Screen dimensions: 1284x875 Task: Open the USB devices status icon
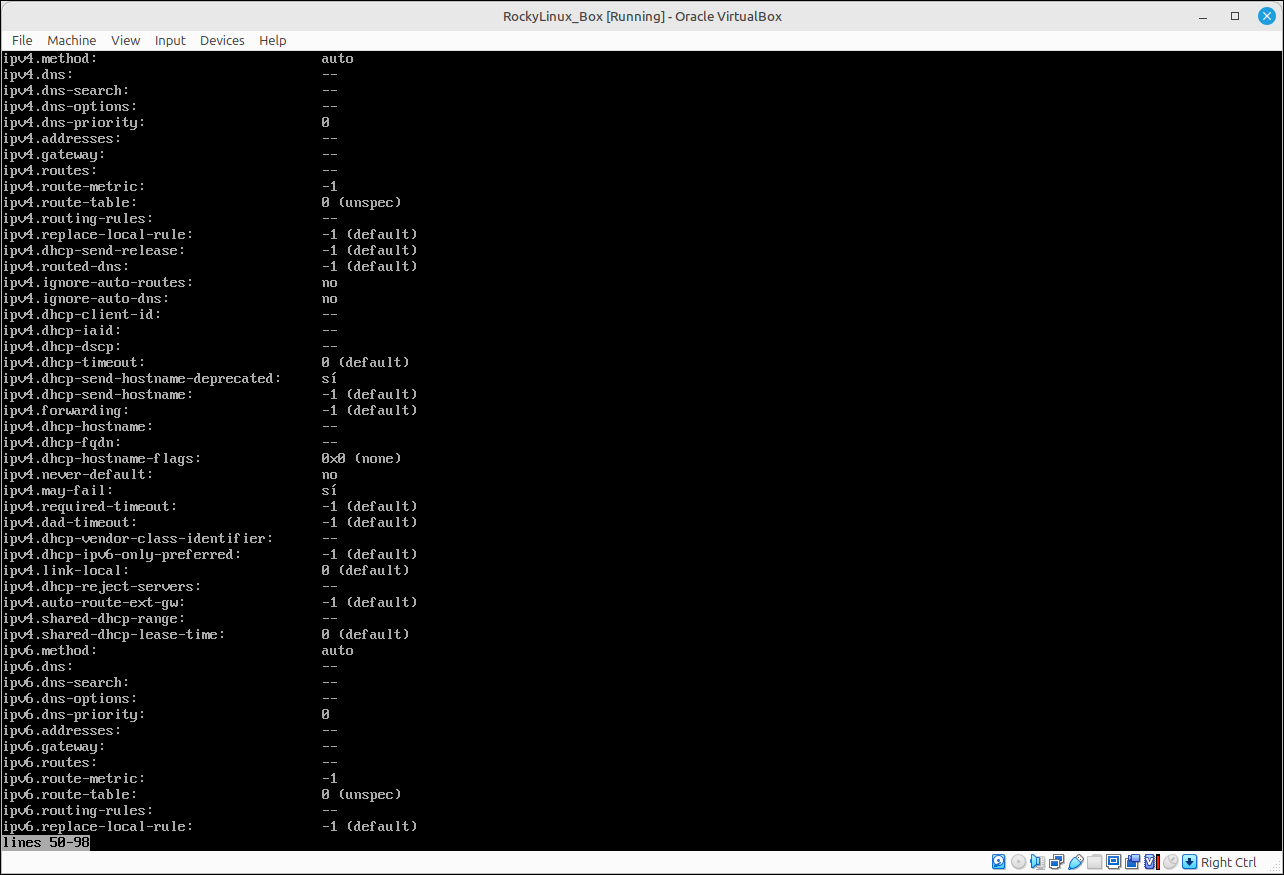point(1076,862)
